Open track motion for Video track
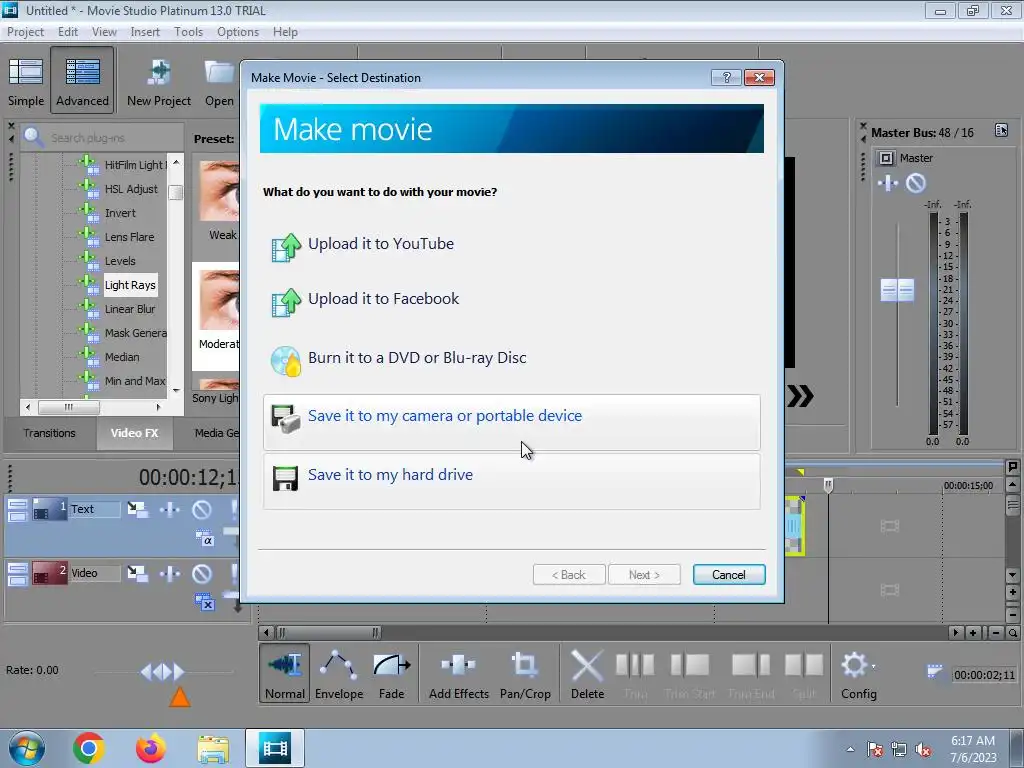This screenshot has width=1024, height=768. coord(137,574)
